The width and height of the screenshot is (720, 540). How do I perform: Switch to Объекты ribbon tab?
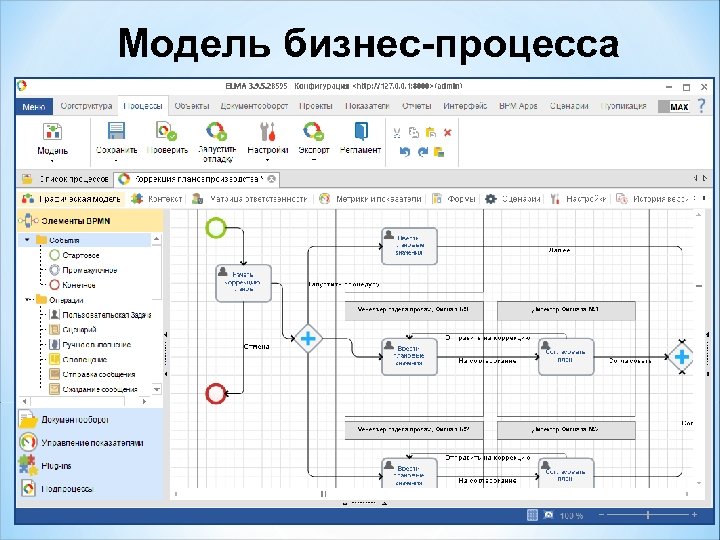[191, 106]
